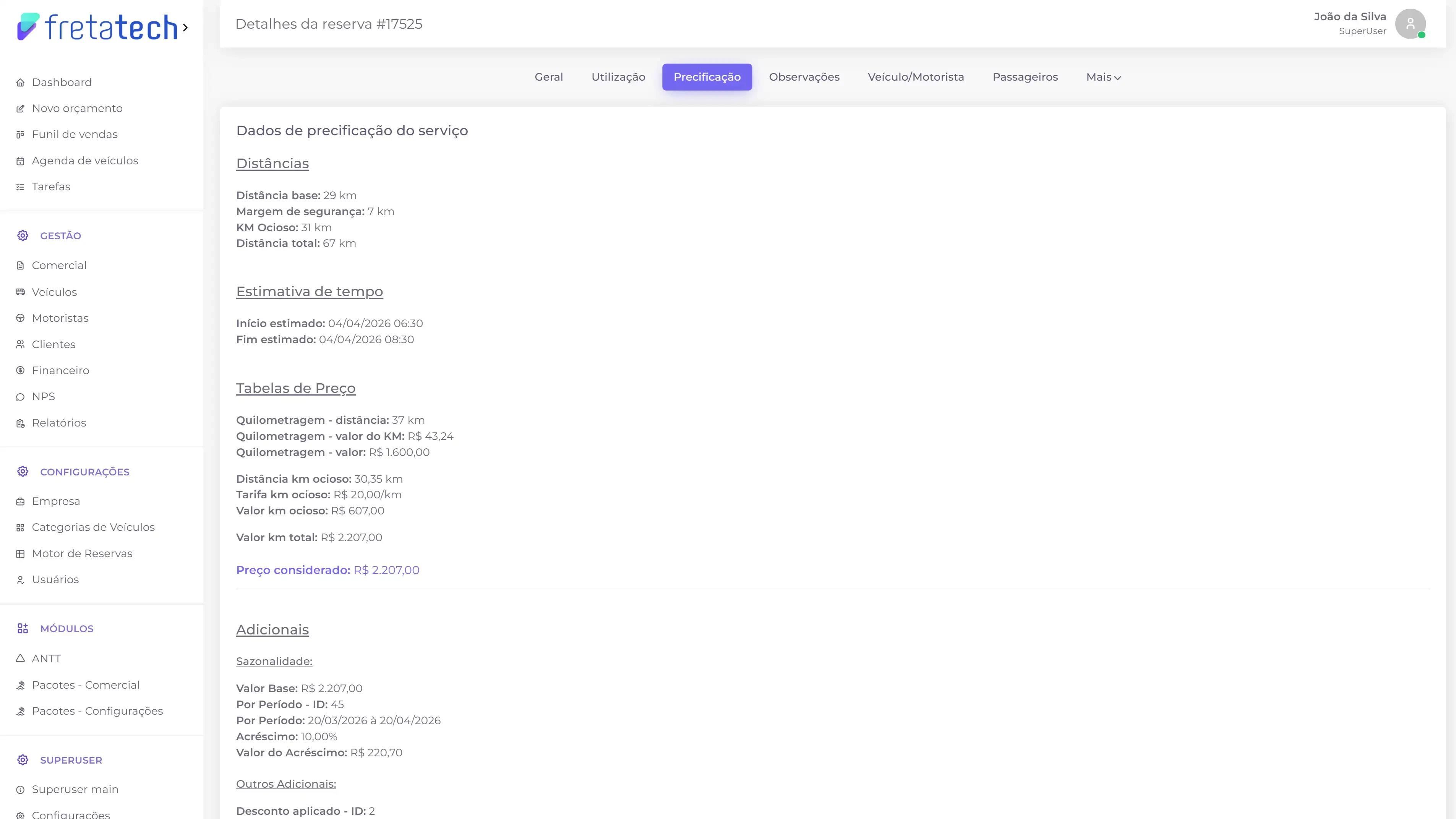
Task: Click the Agenda de veículos calendar icon
Action: [x=20, y=161]
